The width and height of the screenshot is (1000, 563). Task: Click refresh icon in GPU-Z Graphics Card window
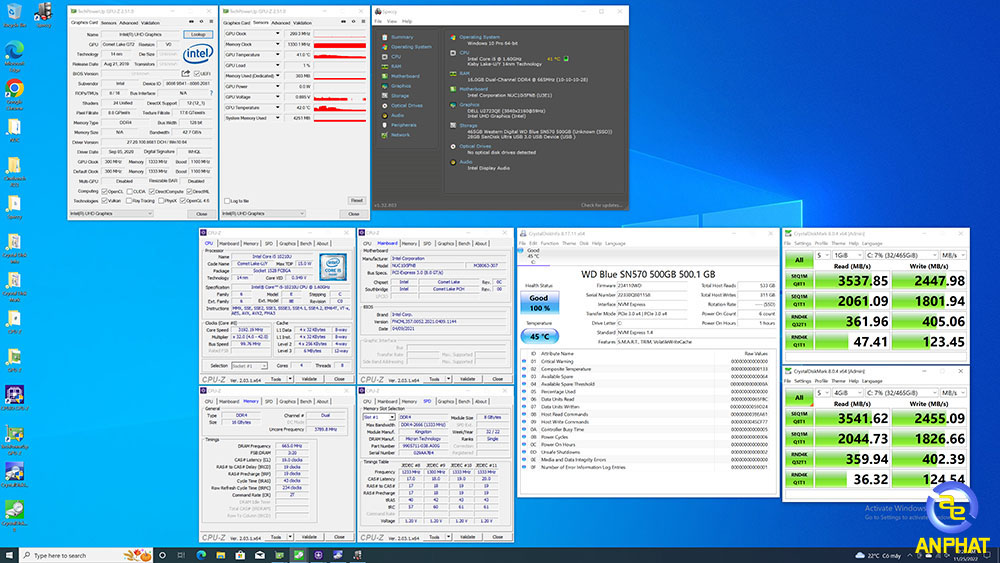point(202,22)
